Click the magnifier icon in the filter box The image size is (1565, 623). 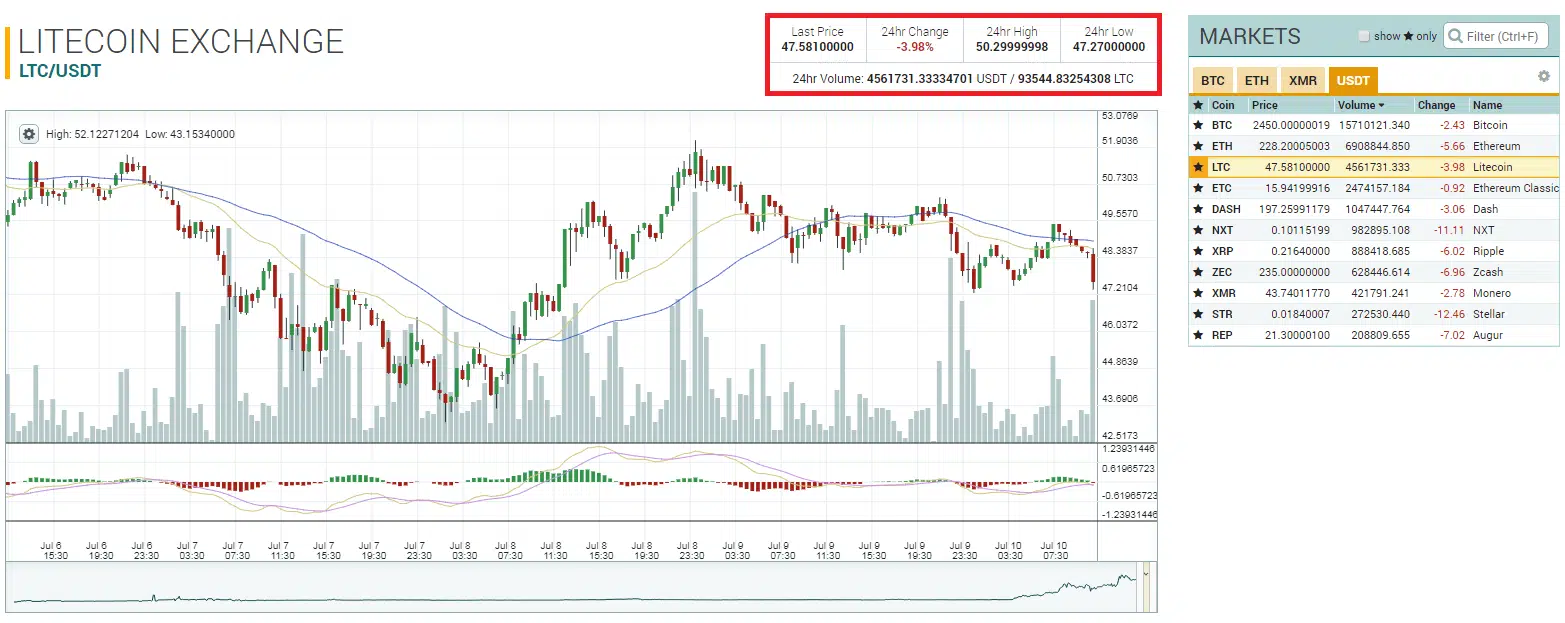(x=1455, y=36)
